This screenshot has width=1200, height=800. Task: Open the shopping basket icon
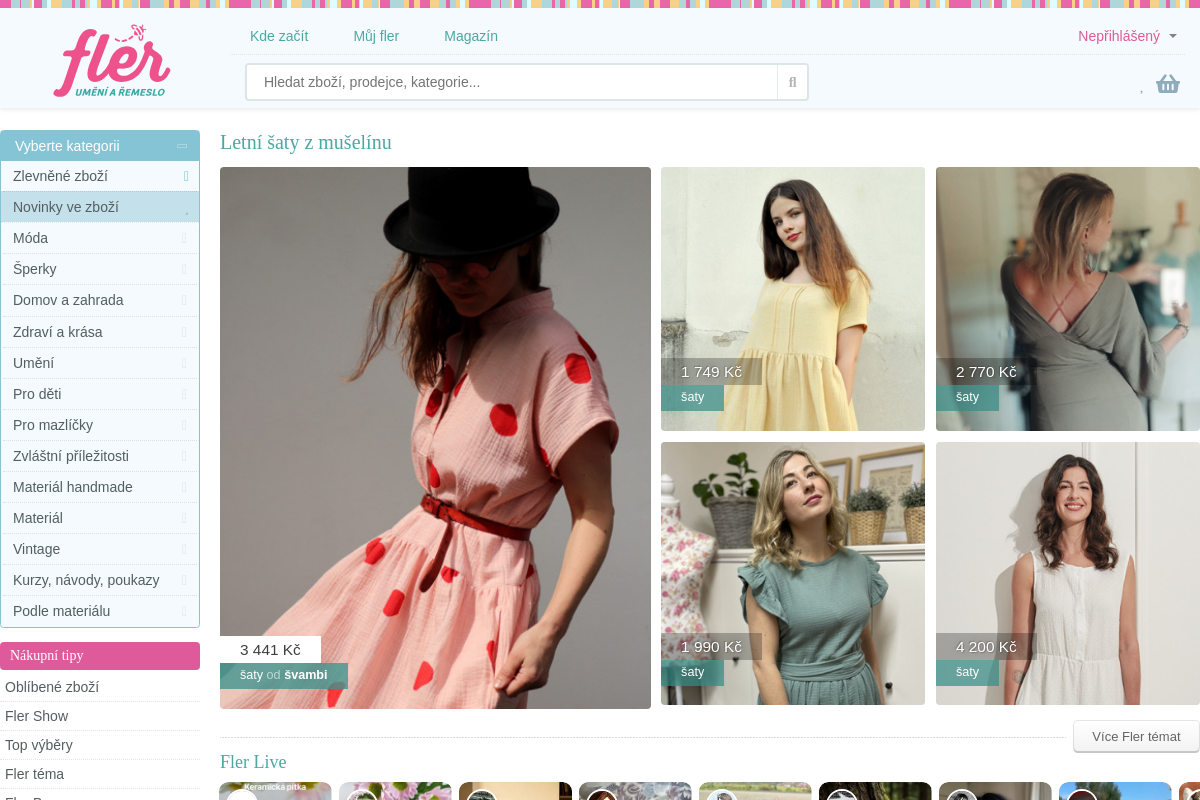[x=1168, y=84]
